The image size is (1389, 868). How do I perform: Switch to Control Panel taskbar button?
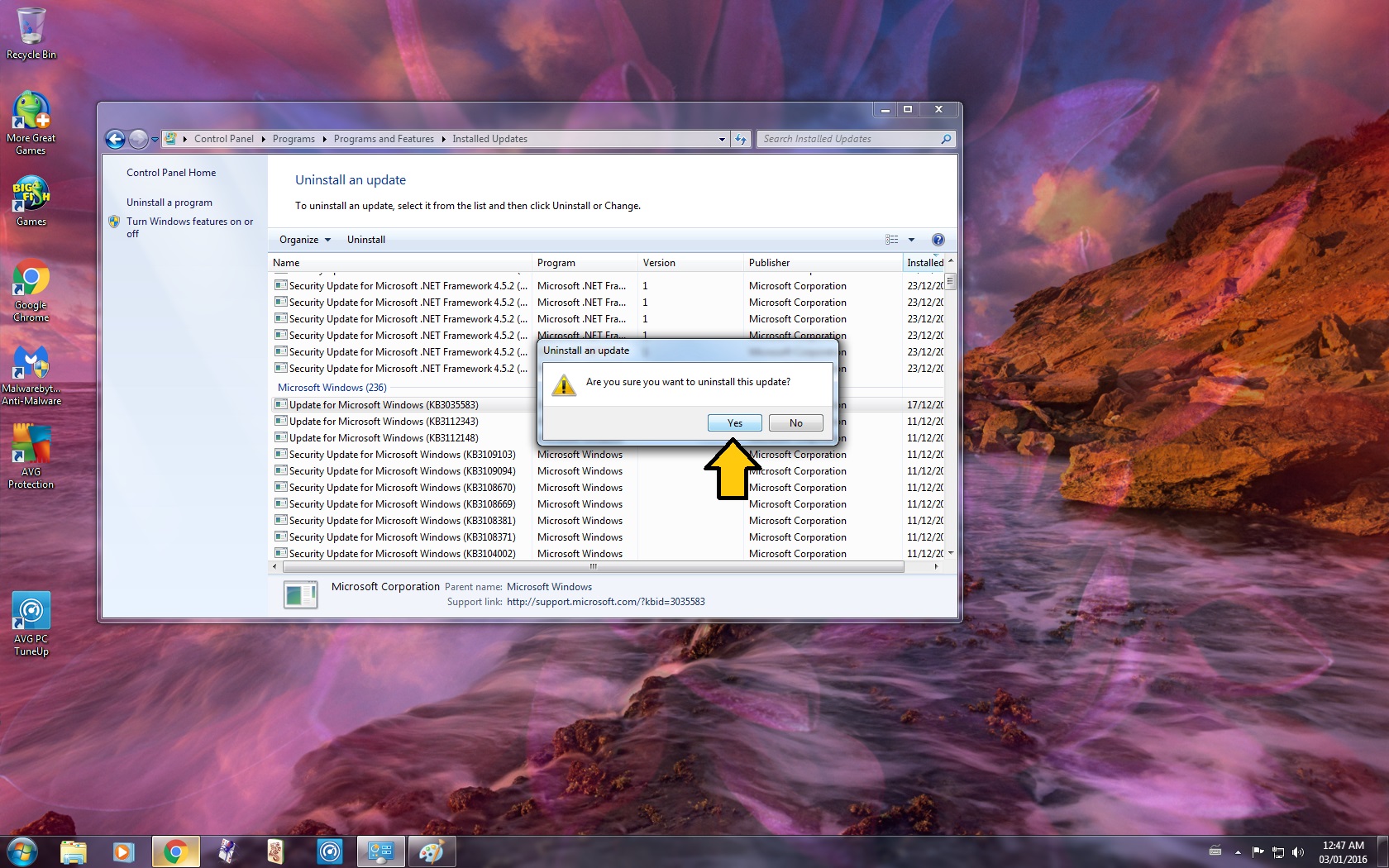click(380, 851)
